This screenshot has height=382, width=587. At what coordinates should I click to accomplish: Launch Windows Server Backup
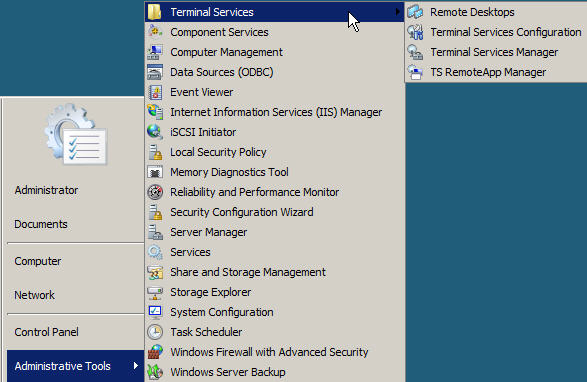[274, 372]
